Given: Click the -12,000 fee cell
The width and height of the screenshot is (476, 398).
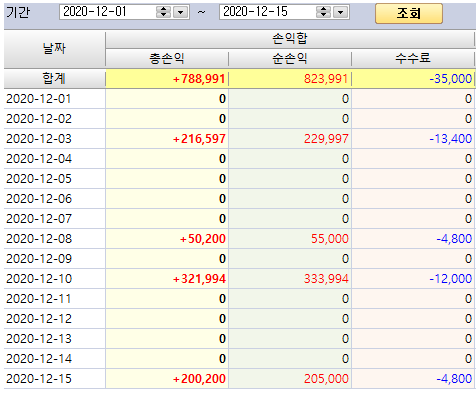Looking at the screenshot, I should coord(413,279).
